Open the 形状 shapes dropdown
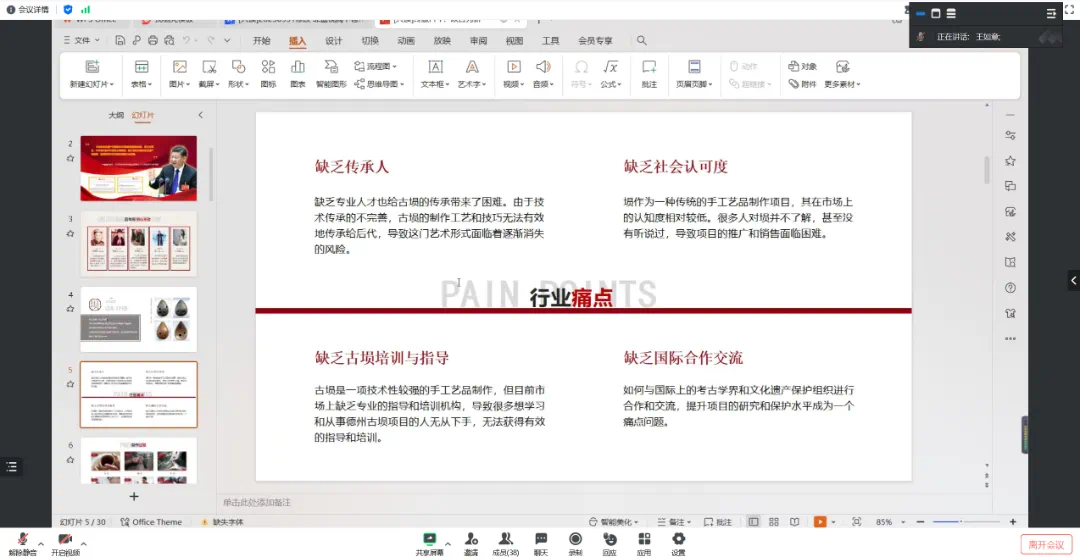 click(x=238, y=85)
